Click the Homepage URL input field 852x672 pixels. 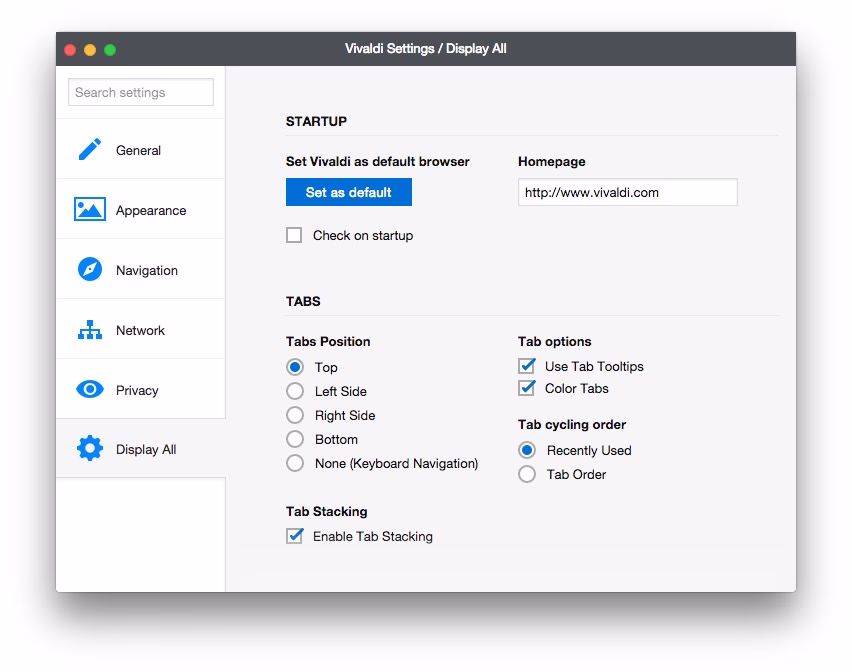(x=628, y=192)
